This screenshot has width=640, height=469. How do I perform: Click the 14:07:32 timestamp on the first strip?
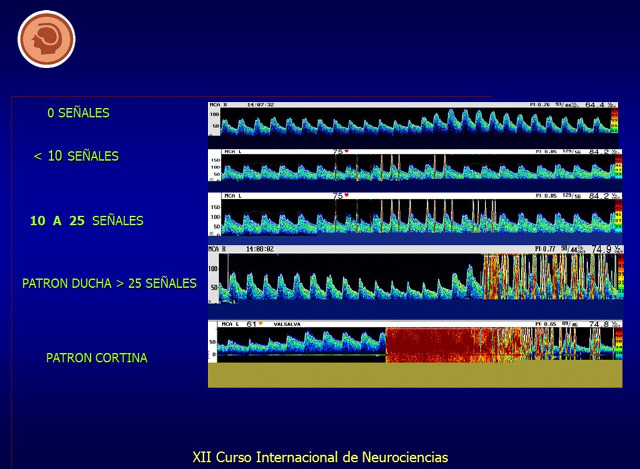coord(260,104)
